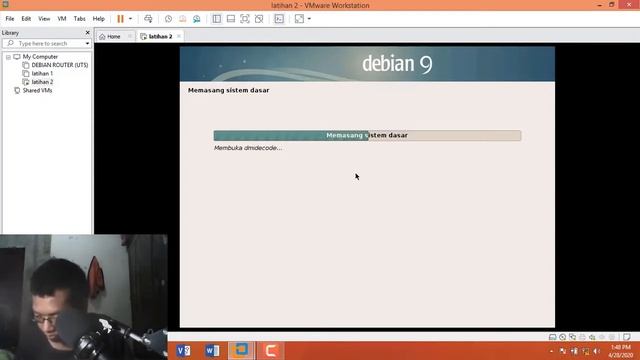The width and height of the screenshot is (640, 360).
Task: Pause the virtual machine with the pause icon
Action: click(x=120, y=19)
